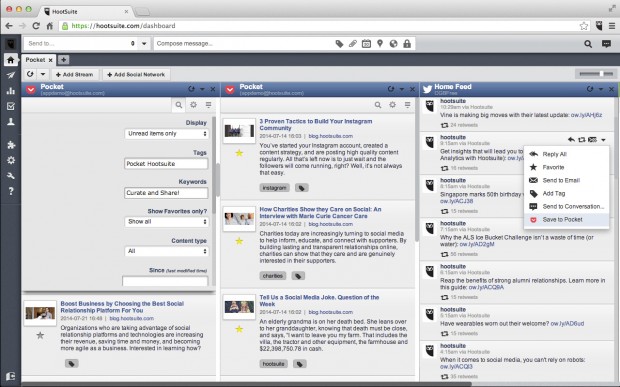Click the location pin icon in compose bar
The image size is (620, 387).
point(380,43)
